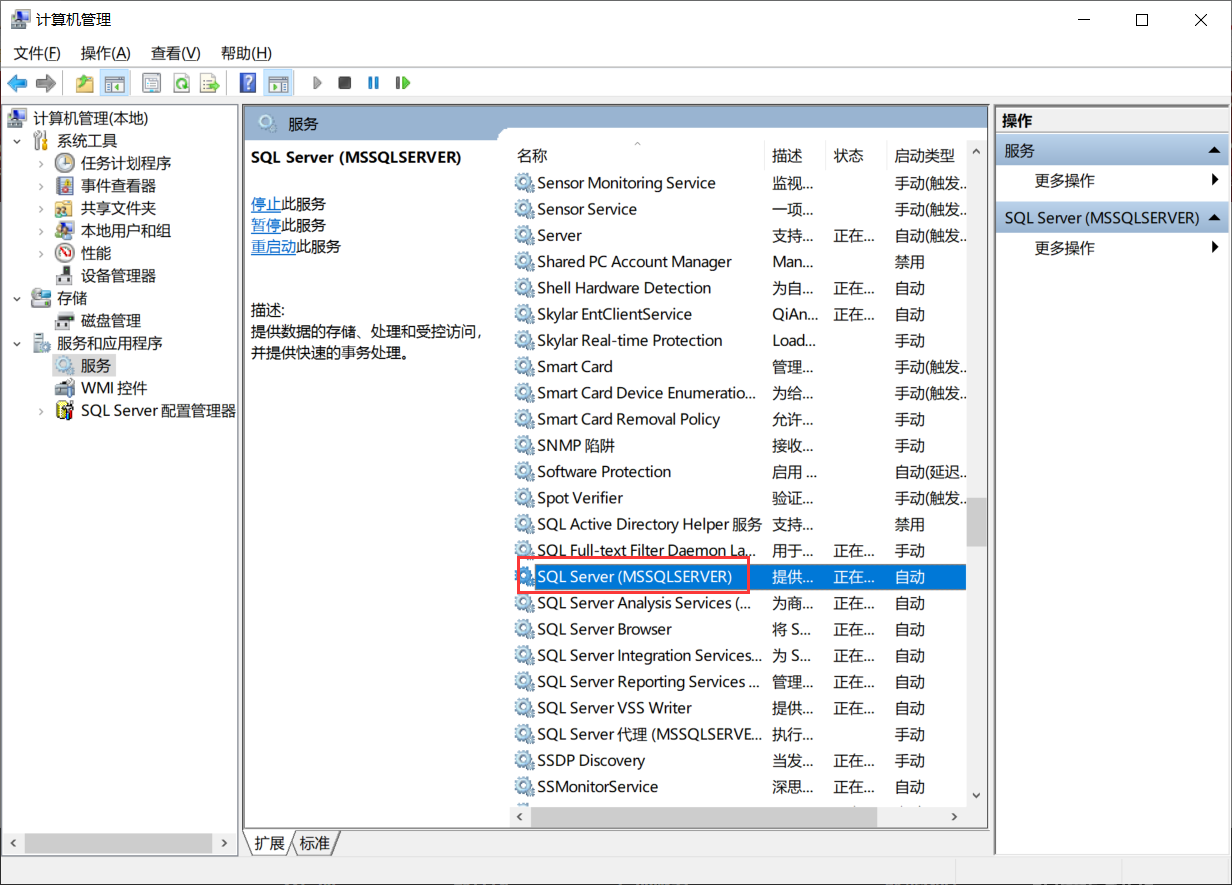
Task: Sort by the 启动类型 column header
Action: point(925,156)
